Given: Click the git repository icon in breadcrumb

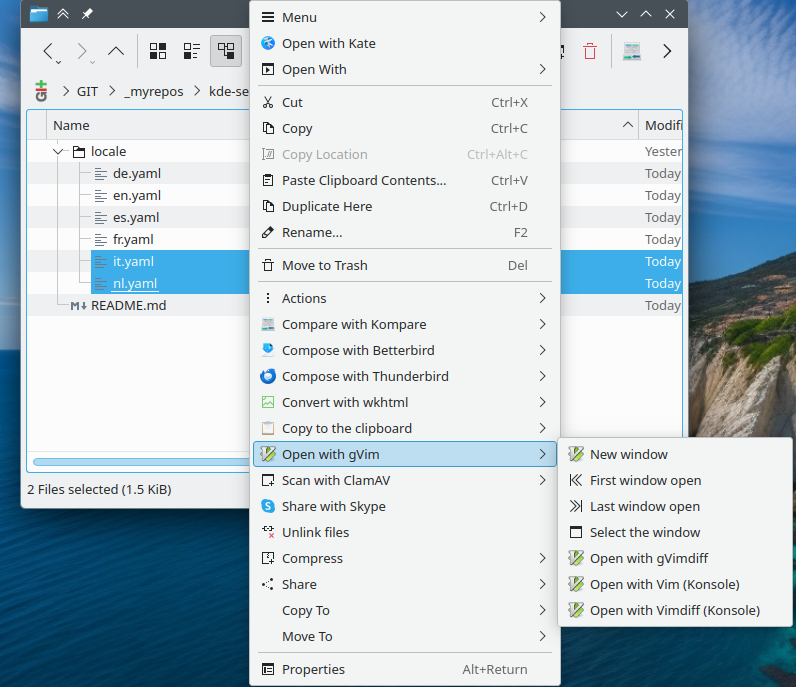Looking at the screenshot, I should pos(41,91).
